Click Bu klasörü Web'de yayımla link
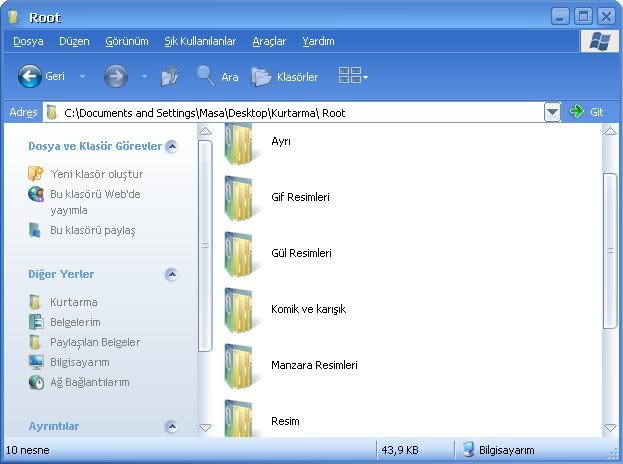 [95, 202]
